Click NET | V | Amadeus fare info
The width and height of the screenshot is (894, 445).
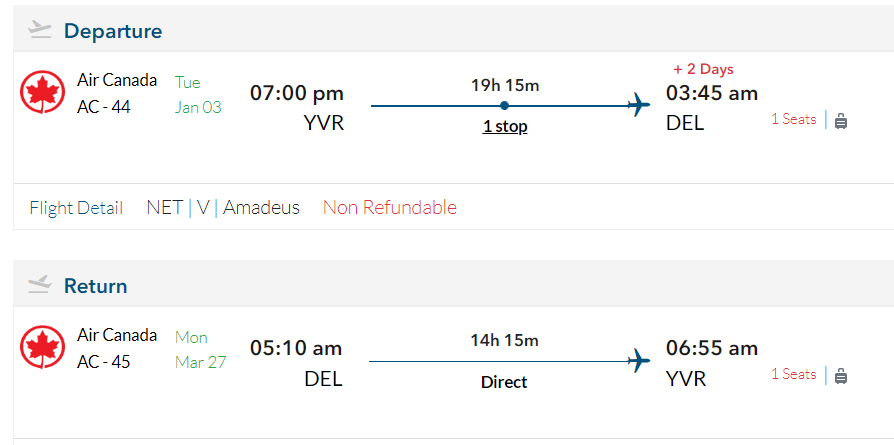pos(223,208)
